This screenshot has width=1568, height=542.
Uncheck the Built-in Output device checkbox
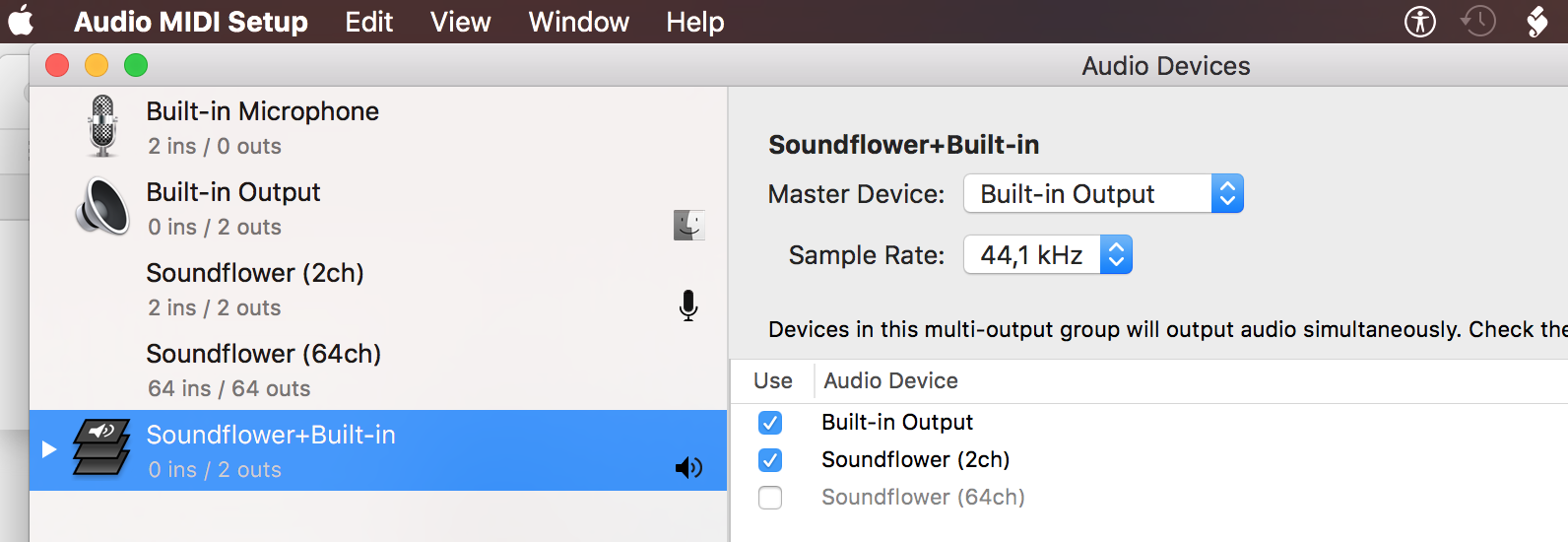(x=770, y=423)
